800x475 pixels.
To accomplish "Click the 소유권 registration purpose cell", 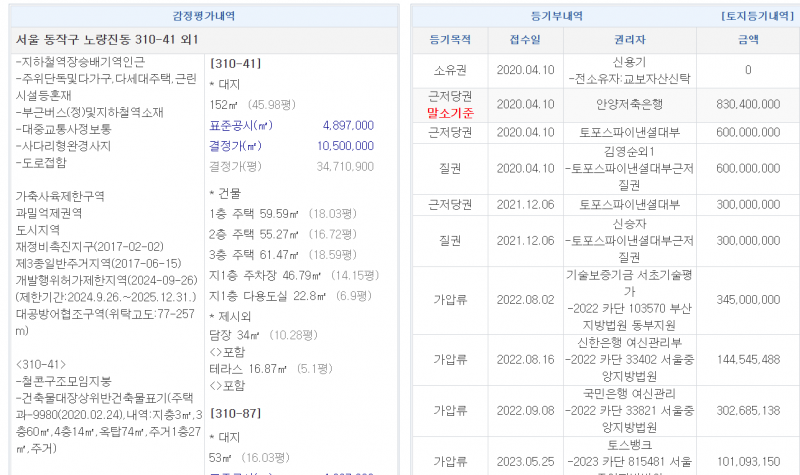I will [x=449, y=70].
